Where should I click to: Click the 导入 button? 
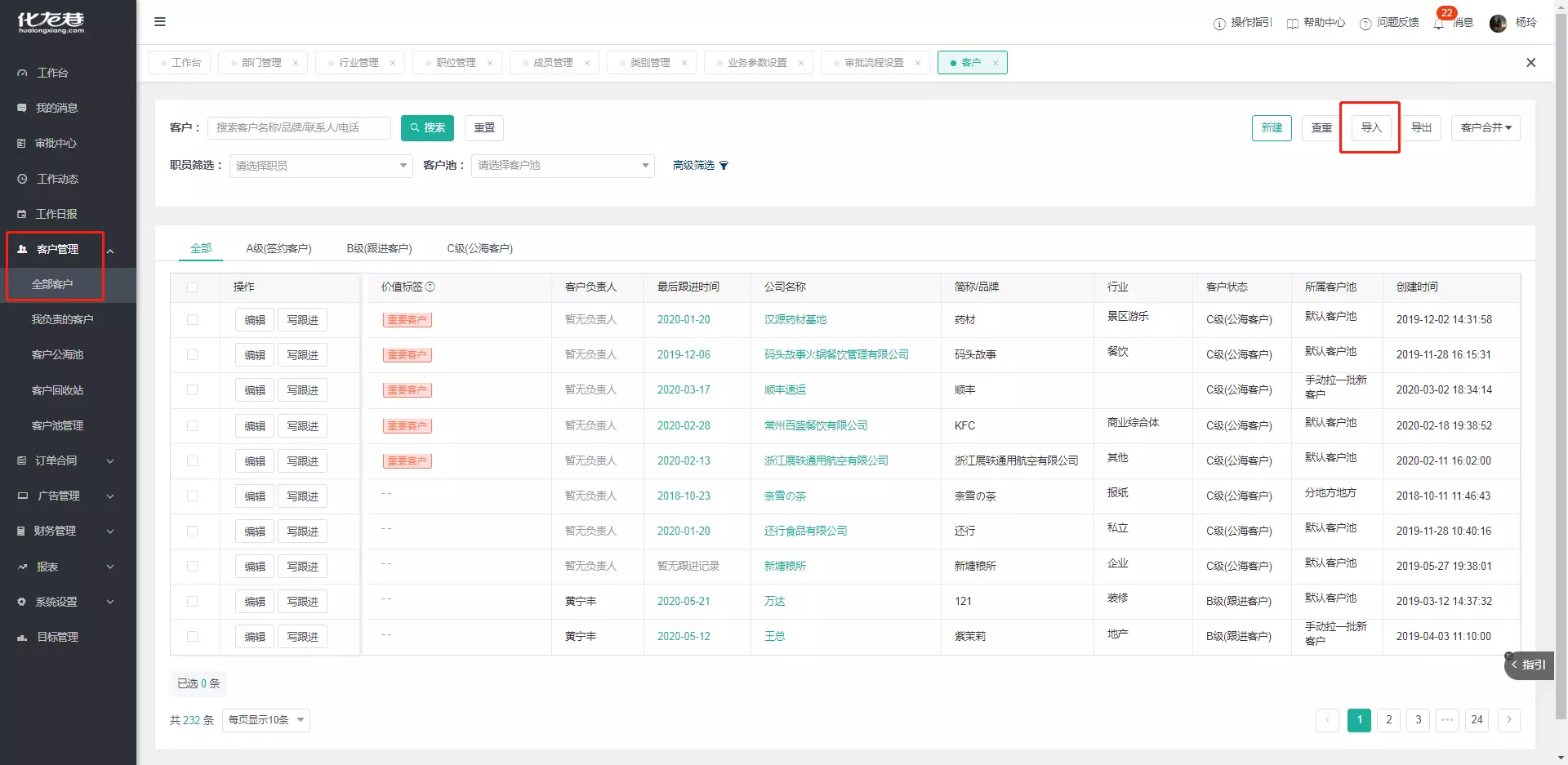pyautogui.click(x=1371, y=127)
